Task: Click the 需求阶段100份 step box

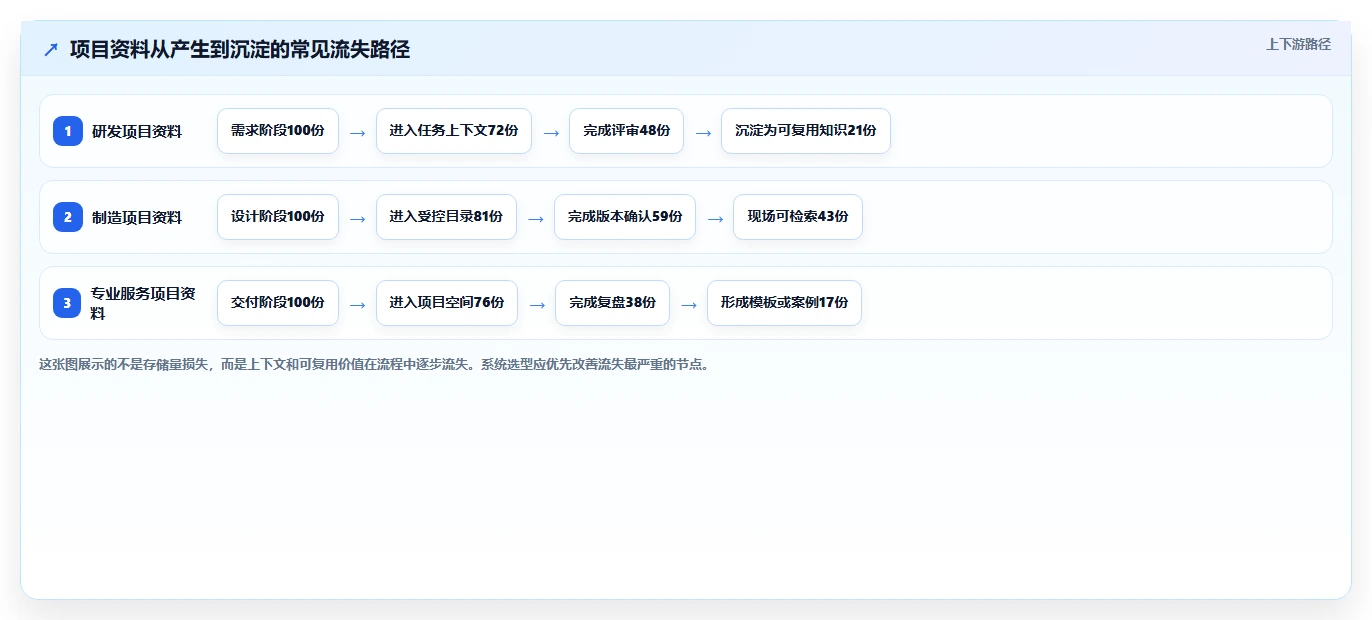Action: 278,131
